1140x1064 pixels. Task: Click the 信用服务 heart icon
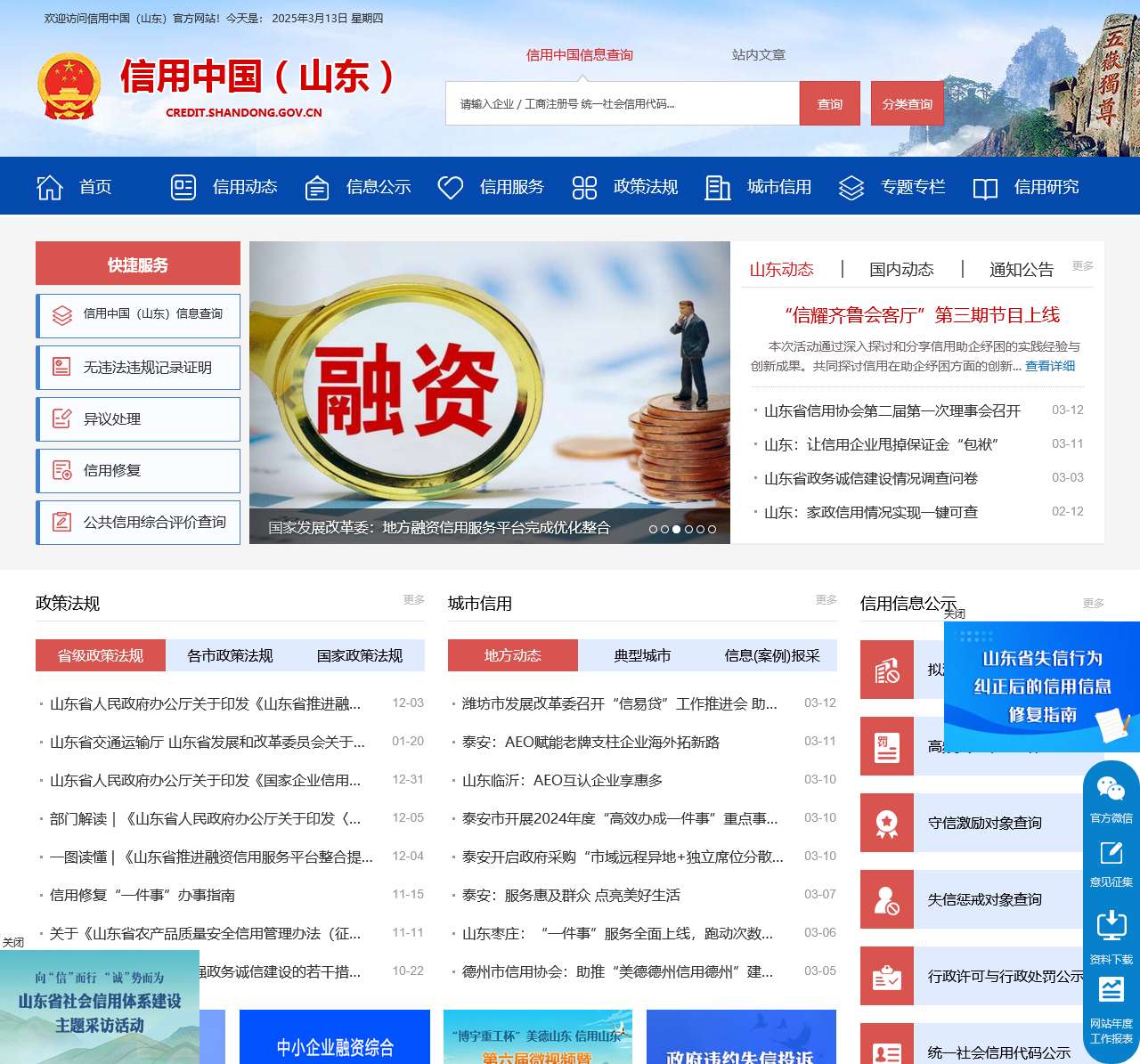[x=451, y=187]
